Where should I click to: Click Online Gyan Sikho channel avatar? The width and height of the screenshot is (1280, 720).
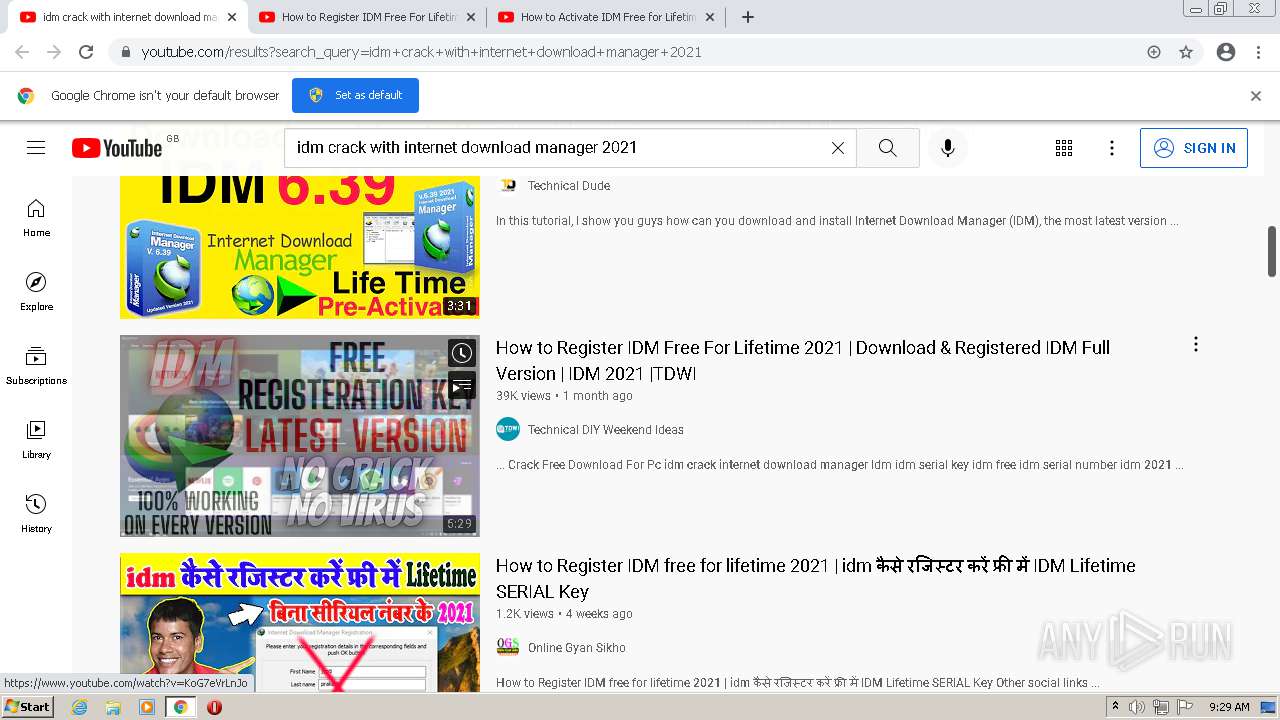508,647
